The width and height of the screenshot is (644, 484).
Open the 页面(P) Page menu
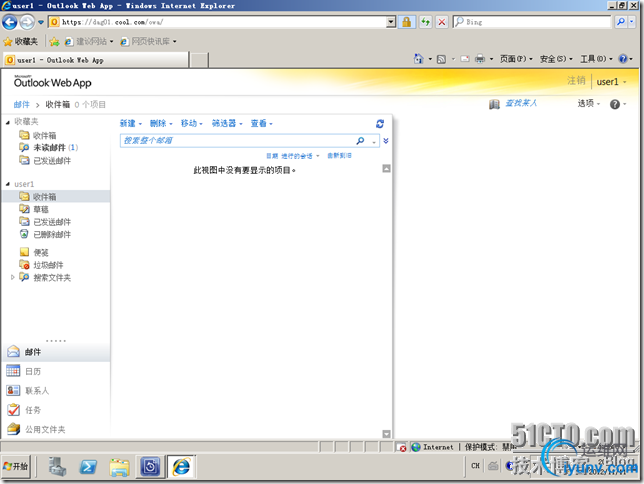click(x=516, y=59)
